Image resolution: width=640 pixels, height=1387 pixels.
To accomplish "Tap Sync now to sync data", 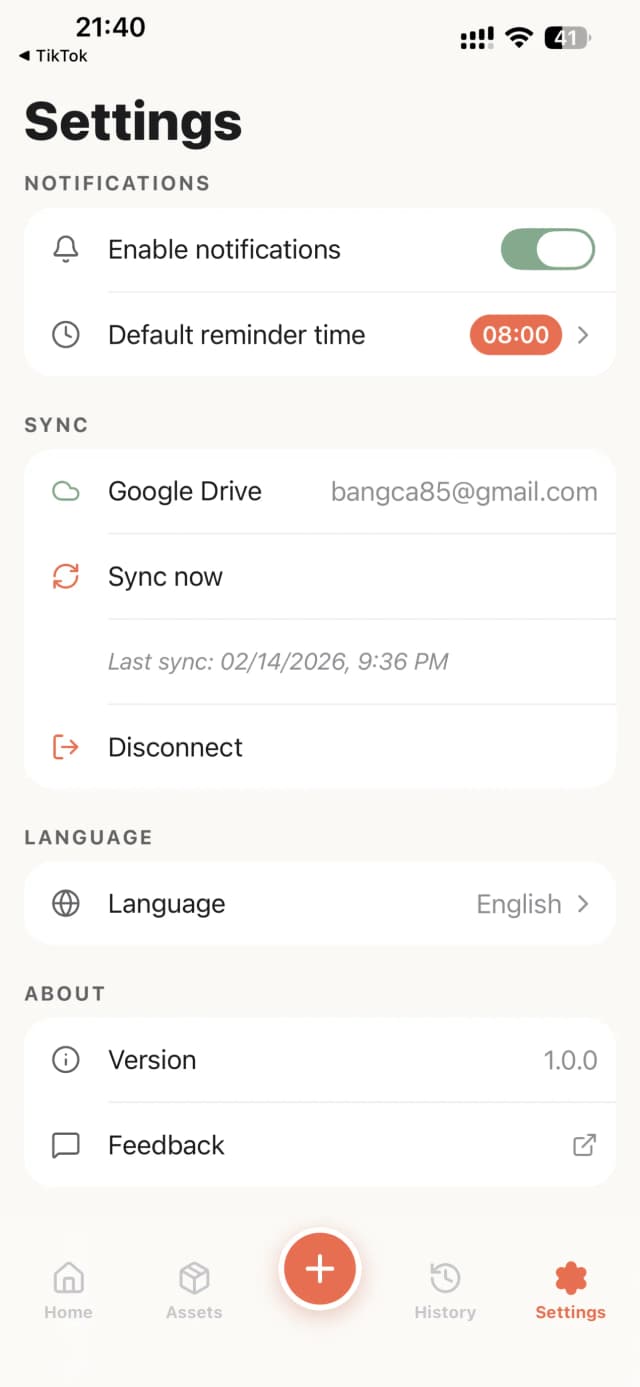I will click(165, 576).
